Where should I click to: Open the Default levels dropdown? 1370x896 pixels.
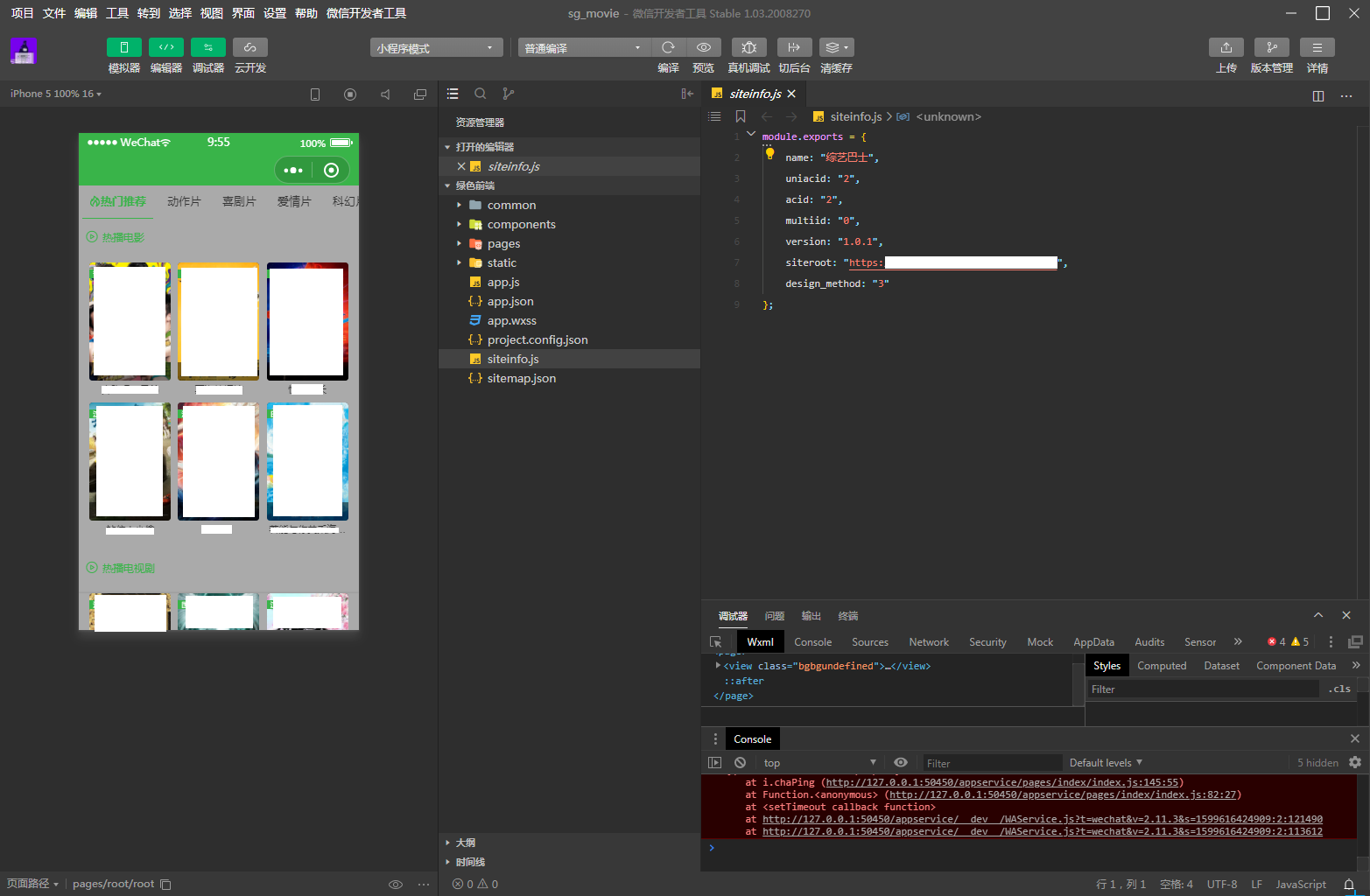[x=1105, y=763]
